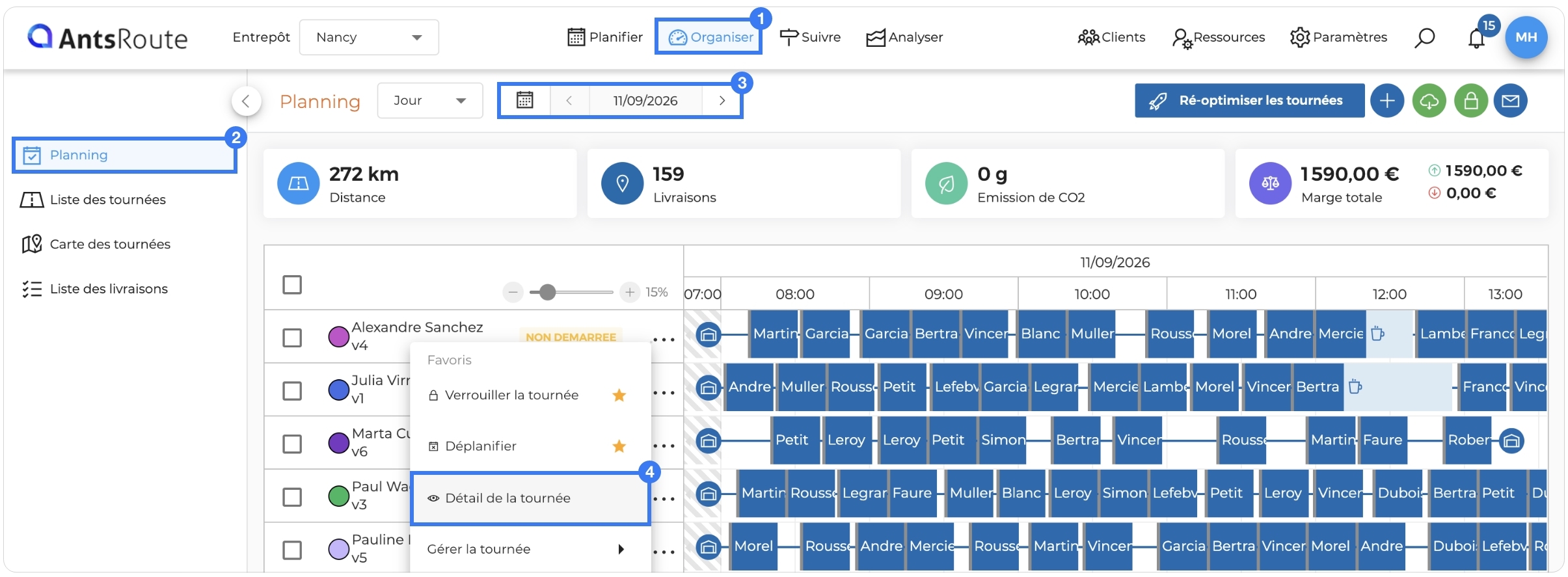Check the select-all checkbox in header
This screenshot has width=1568, height=577.
[292, 284]
